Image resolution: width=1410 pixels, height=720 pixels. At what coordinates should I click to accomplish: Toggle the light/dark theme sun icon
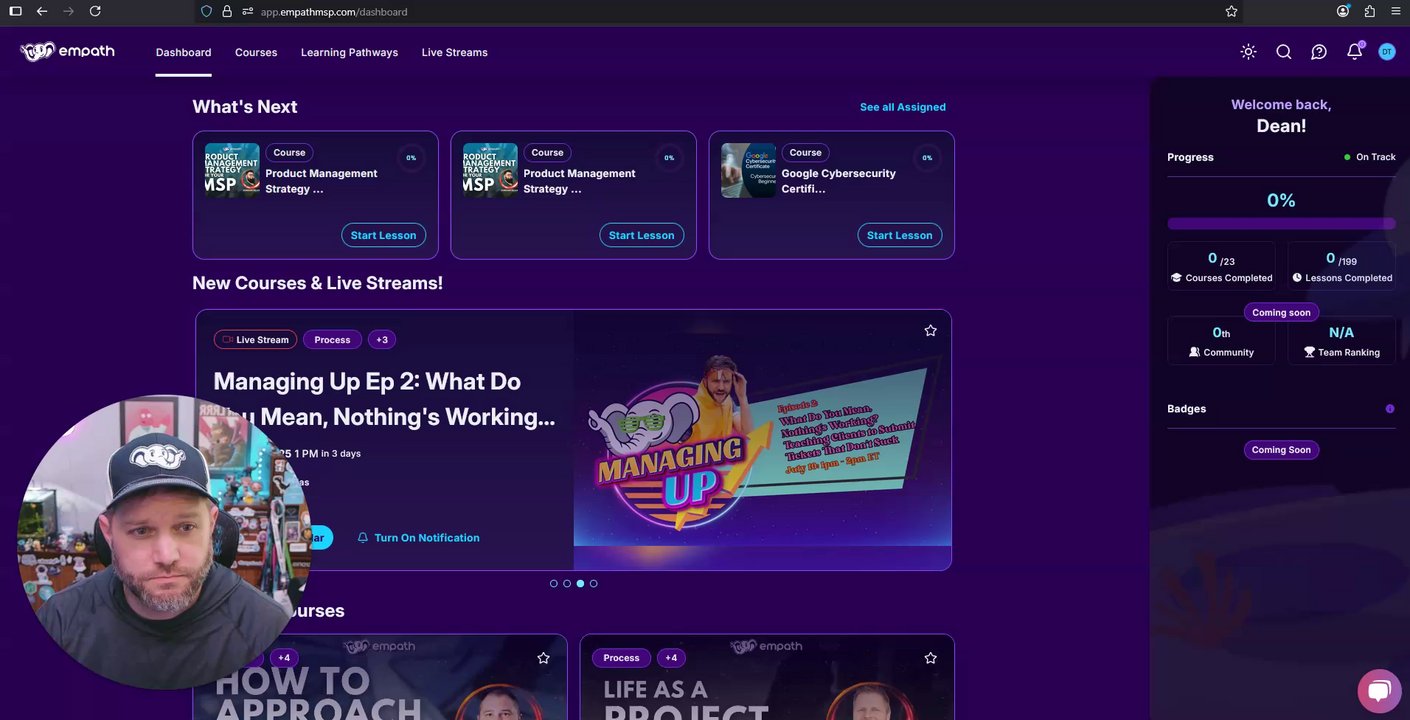point(1248,52)
